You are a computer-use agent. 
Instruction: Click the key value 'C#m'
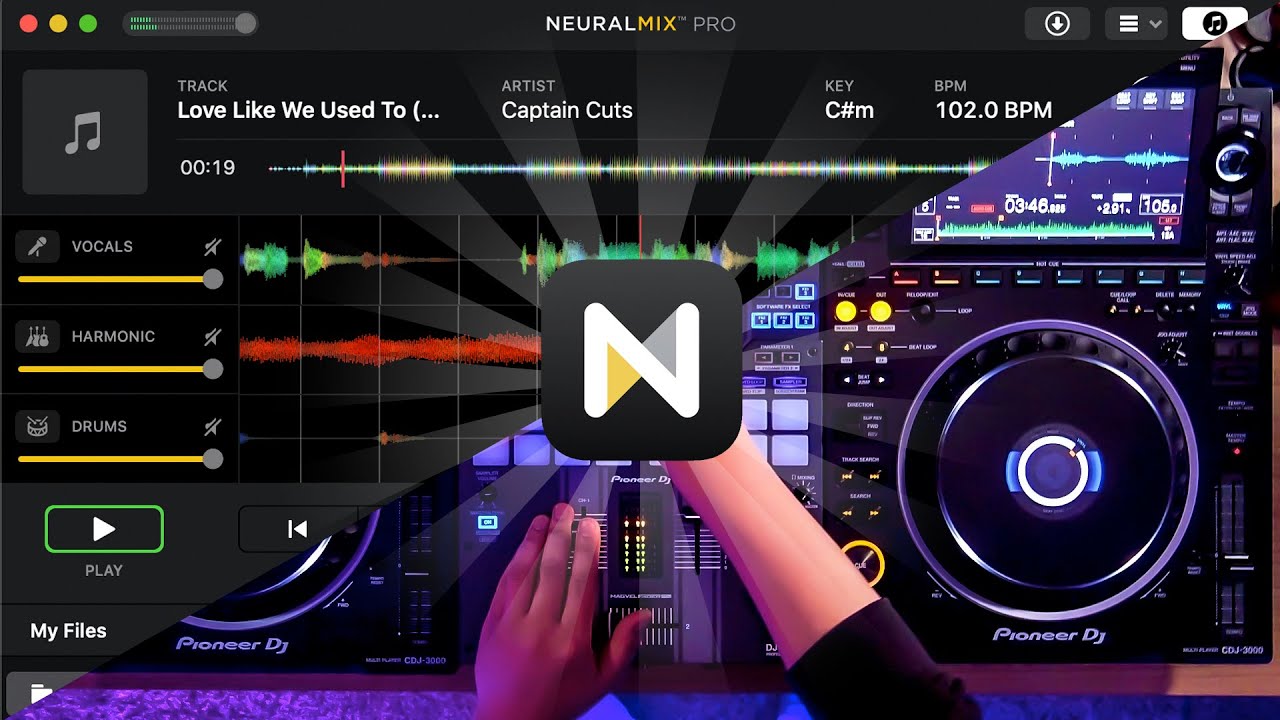[849, 111]
